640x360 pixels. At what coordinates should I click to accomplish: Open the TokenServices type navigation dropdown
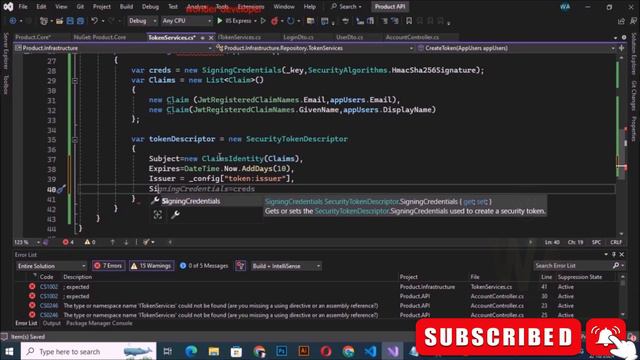[x=315, y=48]
